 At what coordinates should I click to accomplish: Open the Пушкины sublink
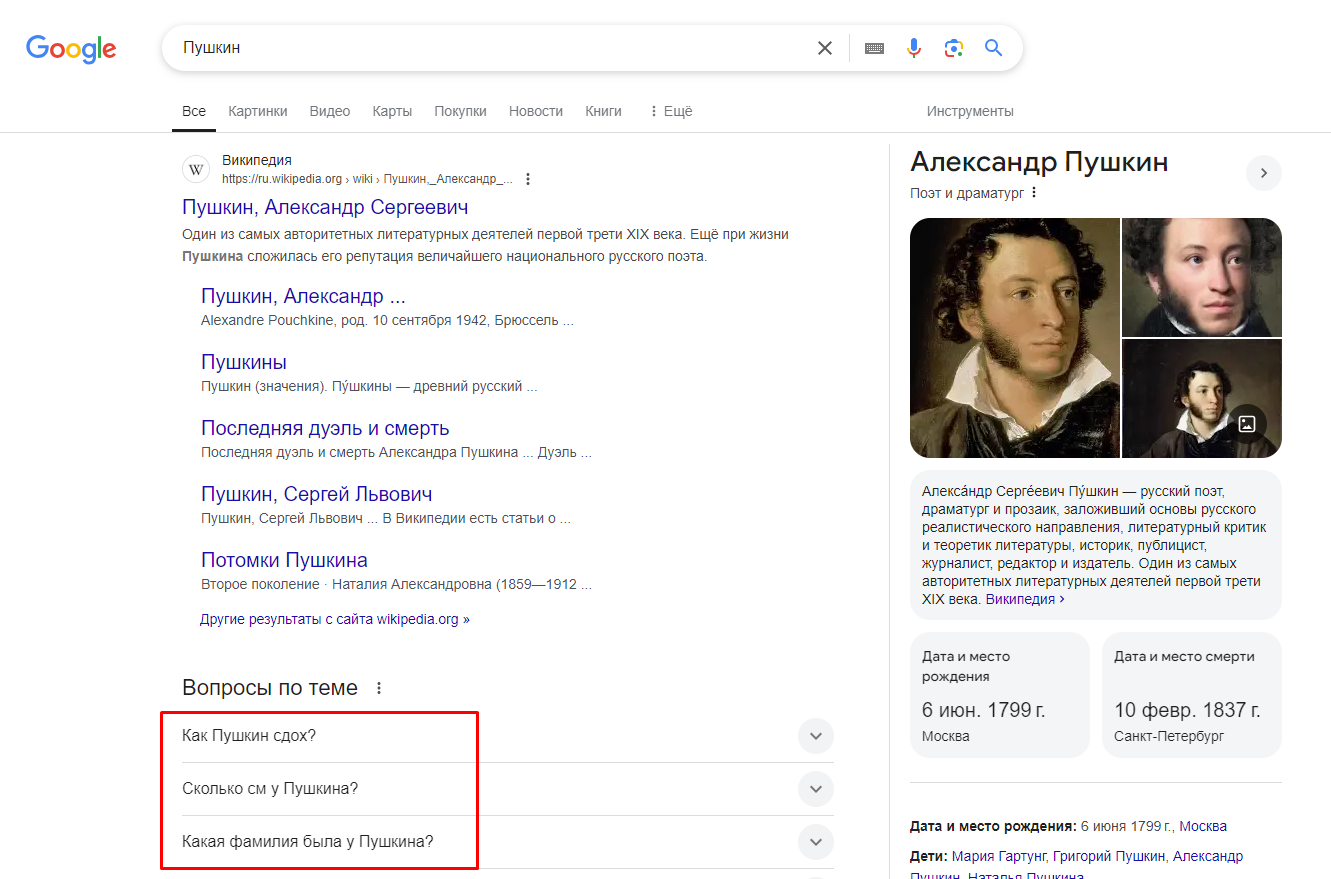point(244,362)
